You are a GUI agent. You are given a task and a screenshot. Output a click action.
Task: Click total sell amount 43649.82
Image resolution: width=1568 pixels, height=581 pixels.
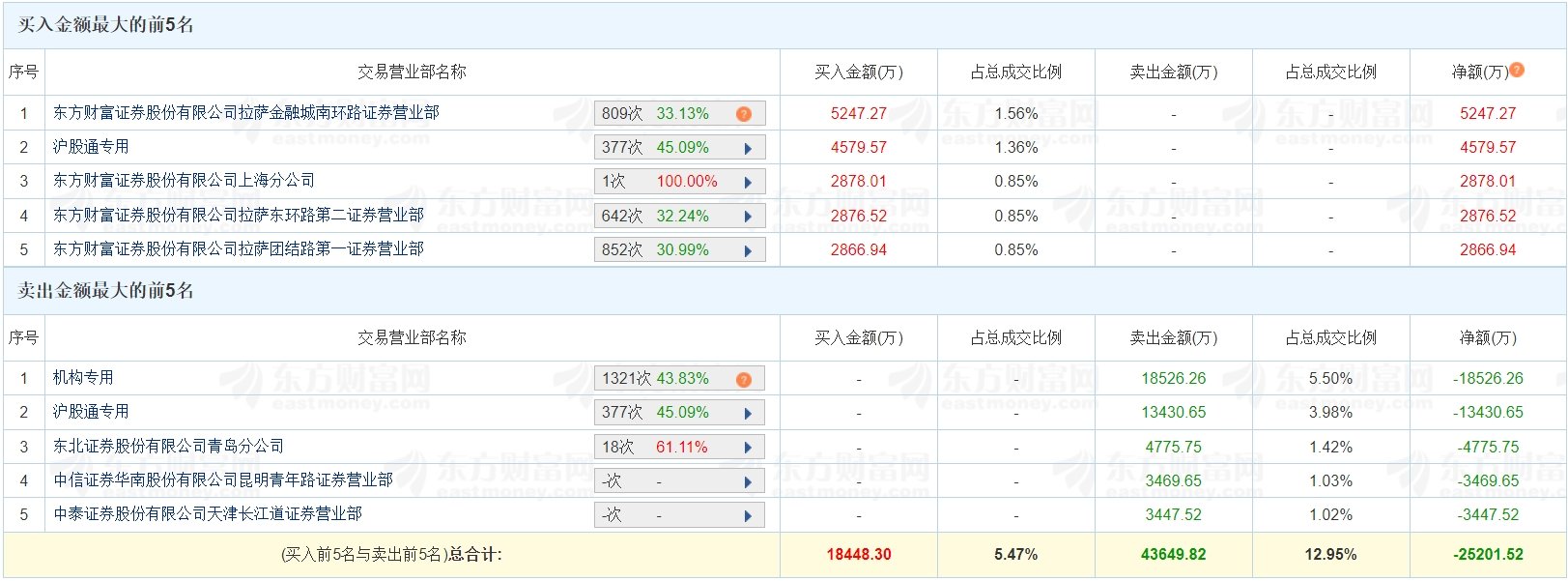1174,554
